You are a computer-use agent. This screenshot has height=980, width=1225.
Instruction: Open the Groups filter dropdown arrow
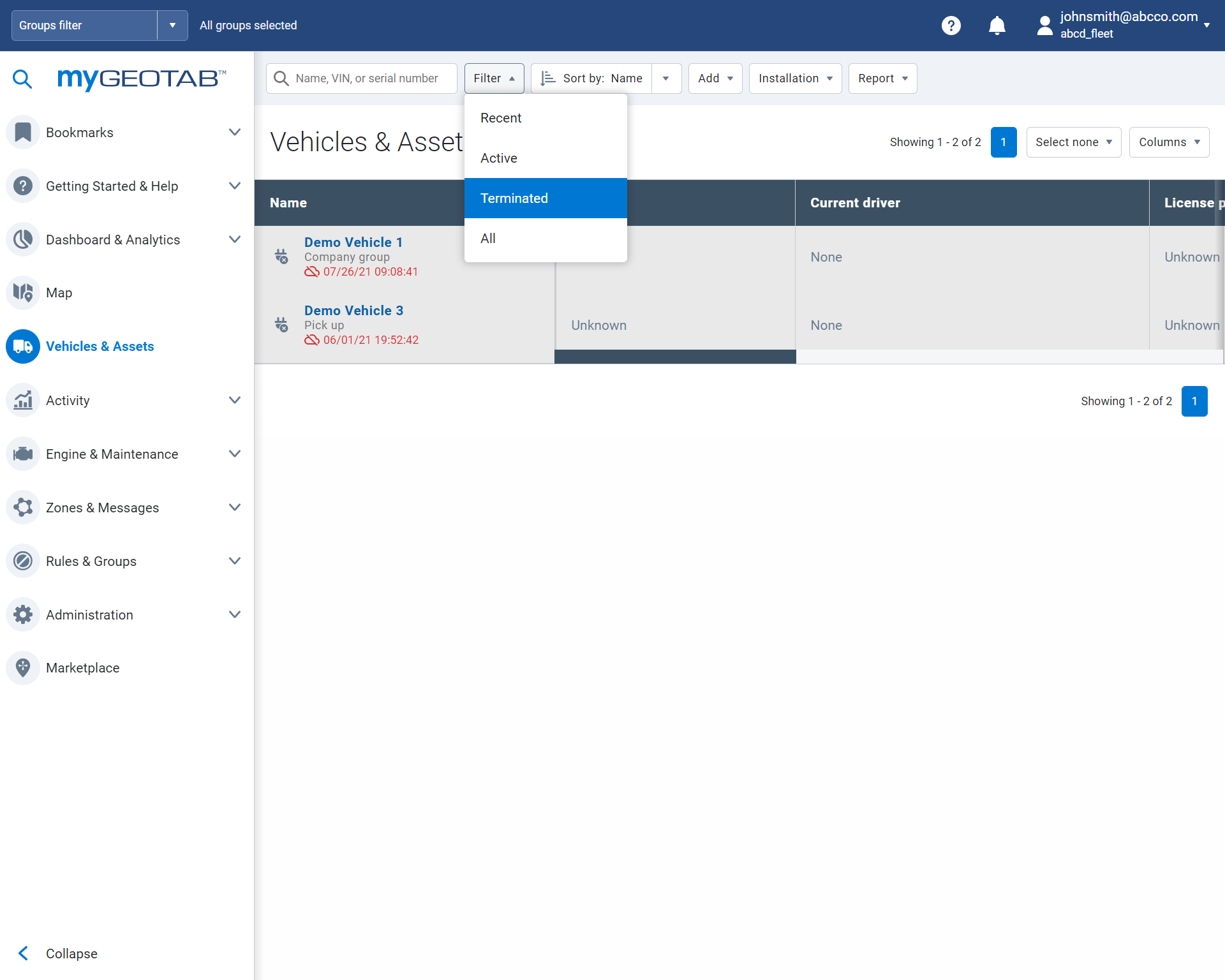(172, 26)
